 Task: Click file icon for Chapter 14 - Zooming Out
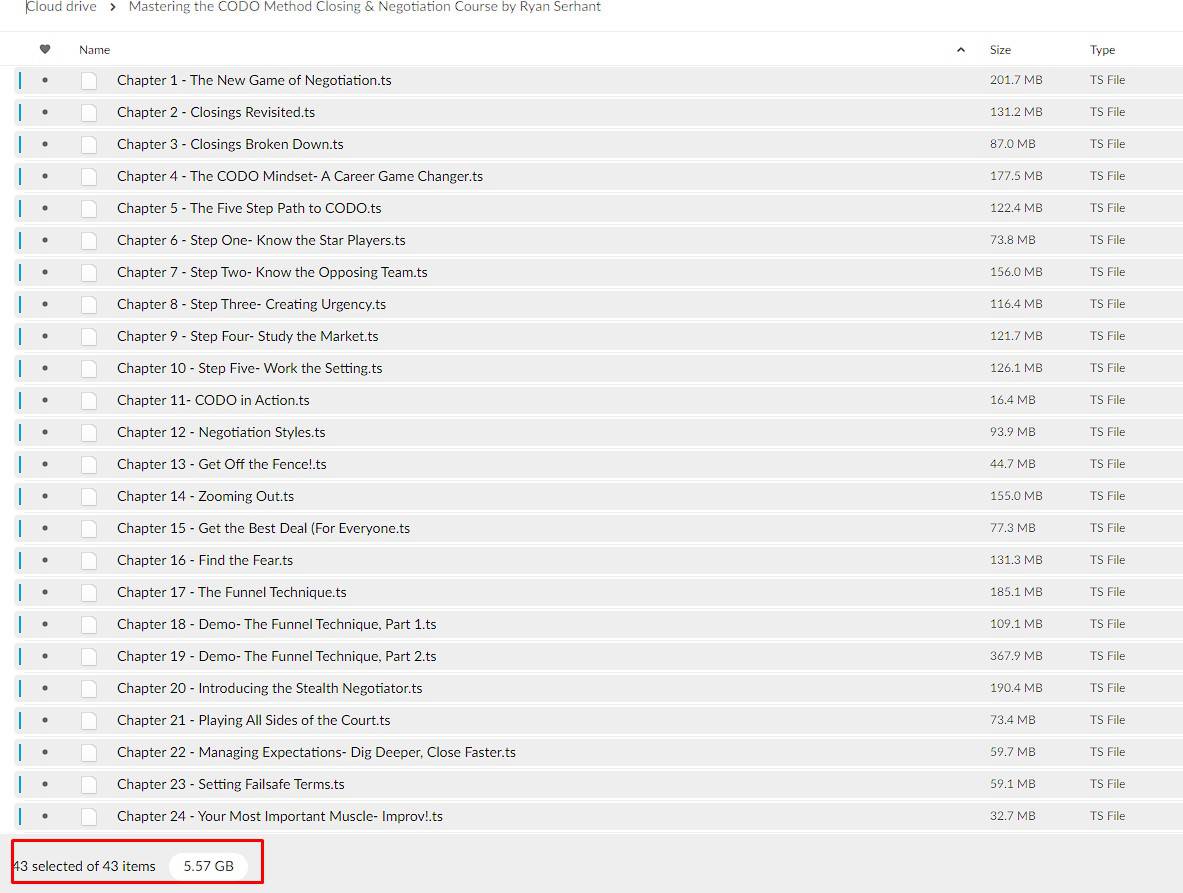(89, 497)
